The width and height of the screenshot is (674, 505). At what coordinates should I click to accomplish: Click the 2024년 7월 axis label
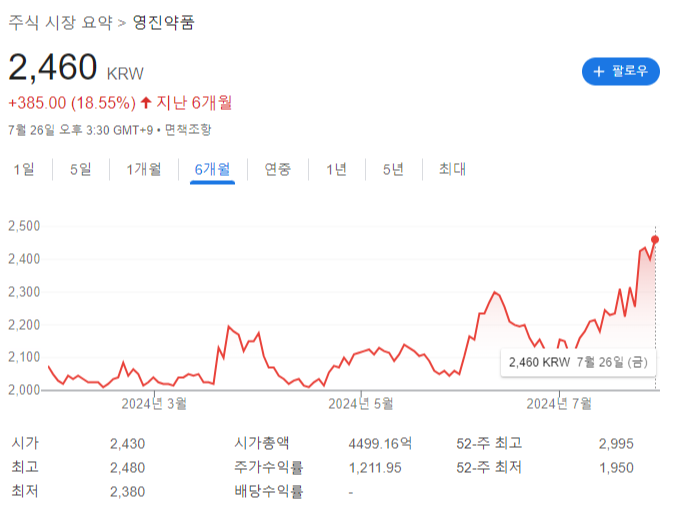click(559, 404)
